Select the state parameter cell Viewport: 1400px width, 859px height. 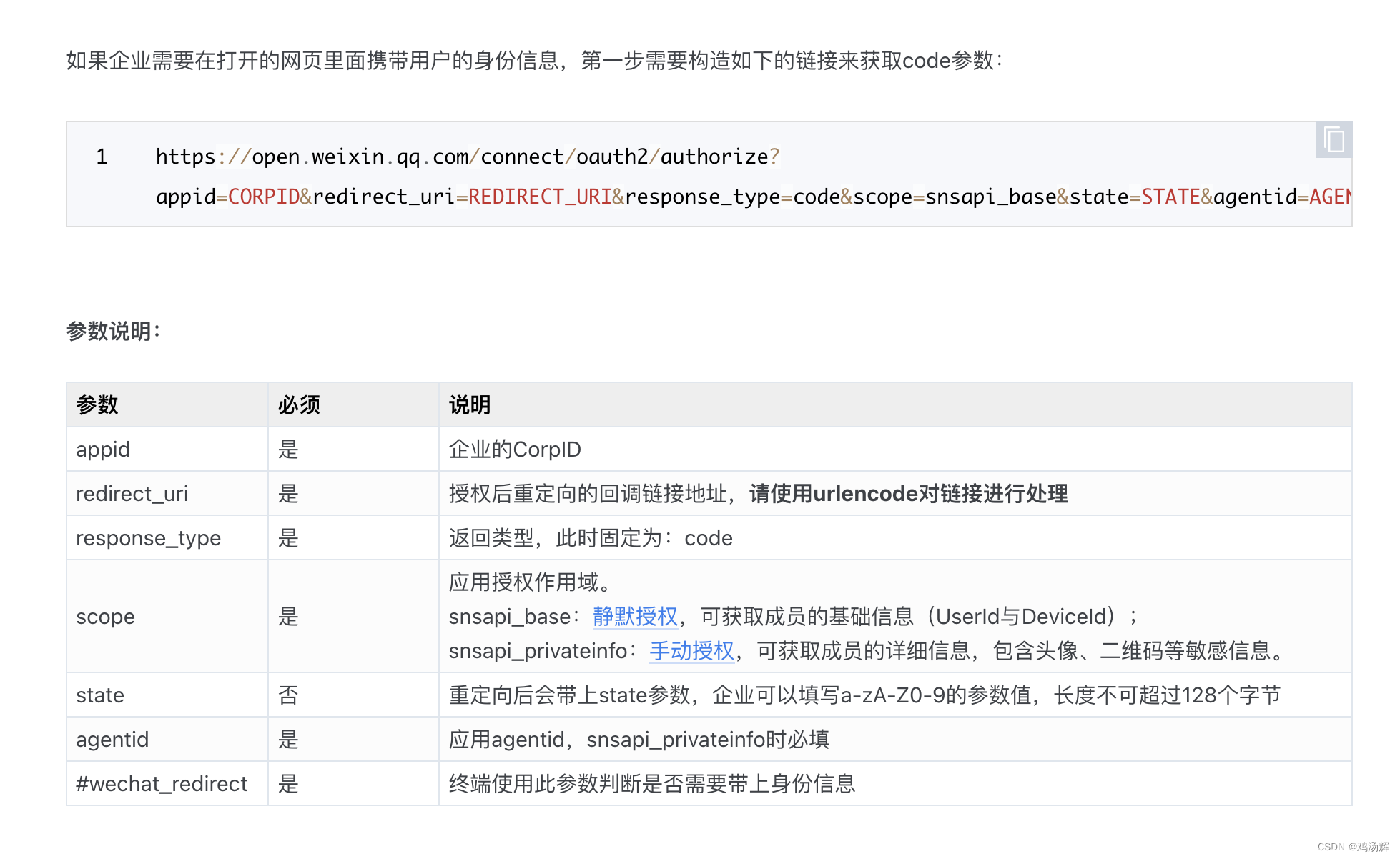[100, 695]
